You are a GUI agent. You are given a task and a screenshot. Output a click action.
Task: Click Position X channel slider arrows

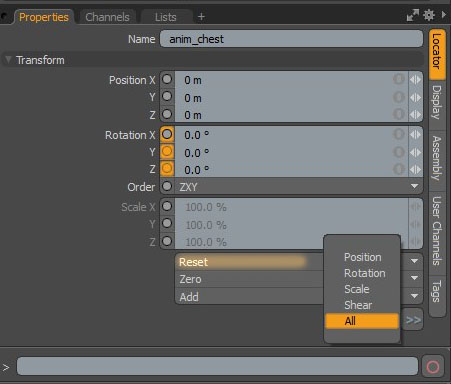tap(415, 80)
